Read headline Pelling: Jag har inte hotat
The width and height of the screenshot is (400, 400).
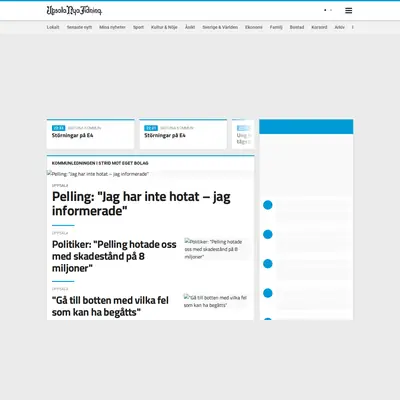[x=141, y=204]
